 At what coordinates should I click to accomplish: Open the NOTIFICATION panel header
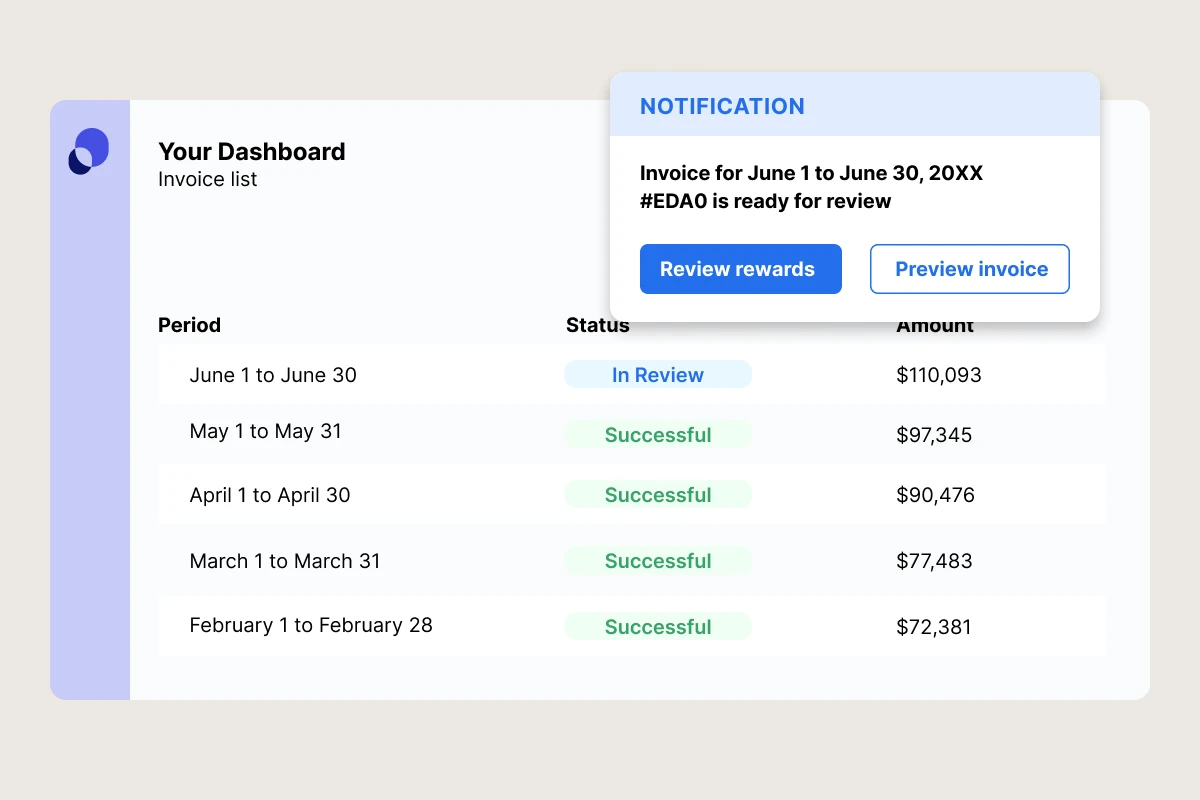pos(722,106)
